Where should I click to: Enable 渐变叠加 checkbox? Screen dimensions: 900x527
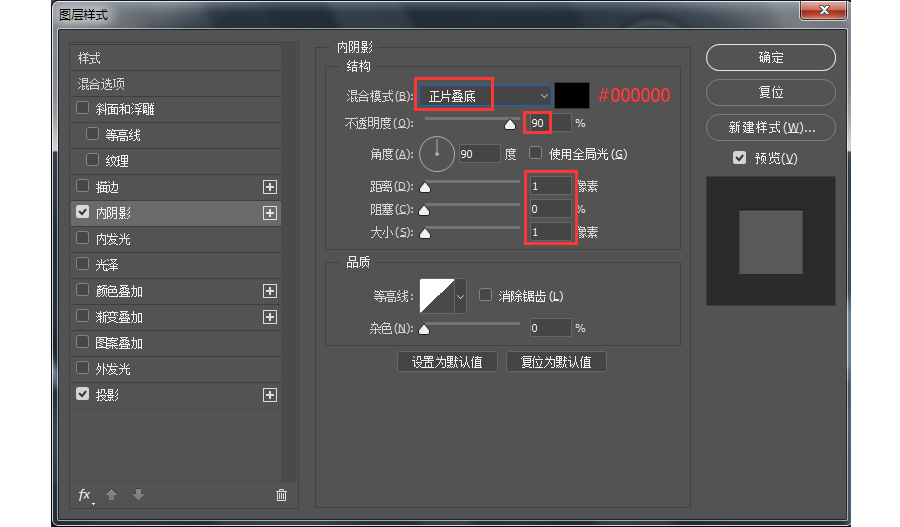click(x=83, y=316)
